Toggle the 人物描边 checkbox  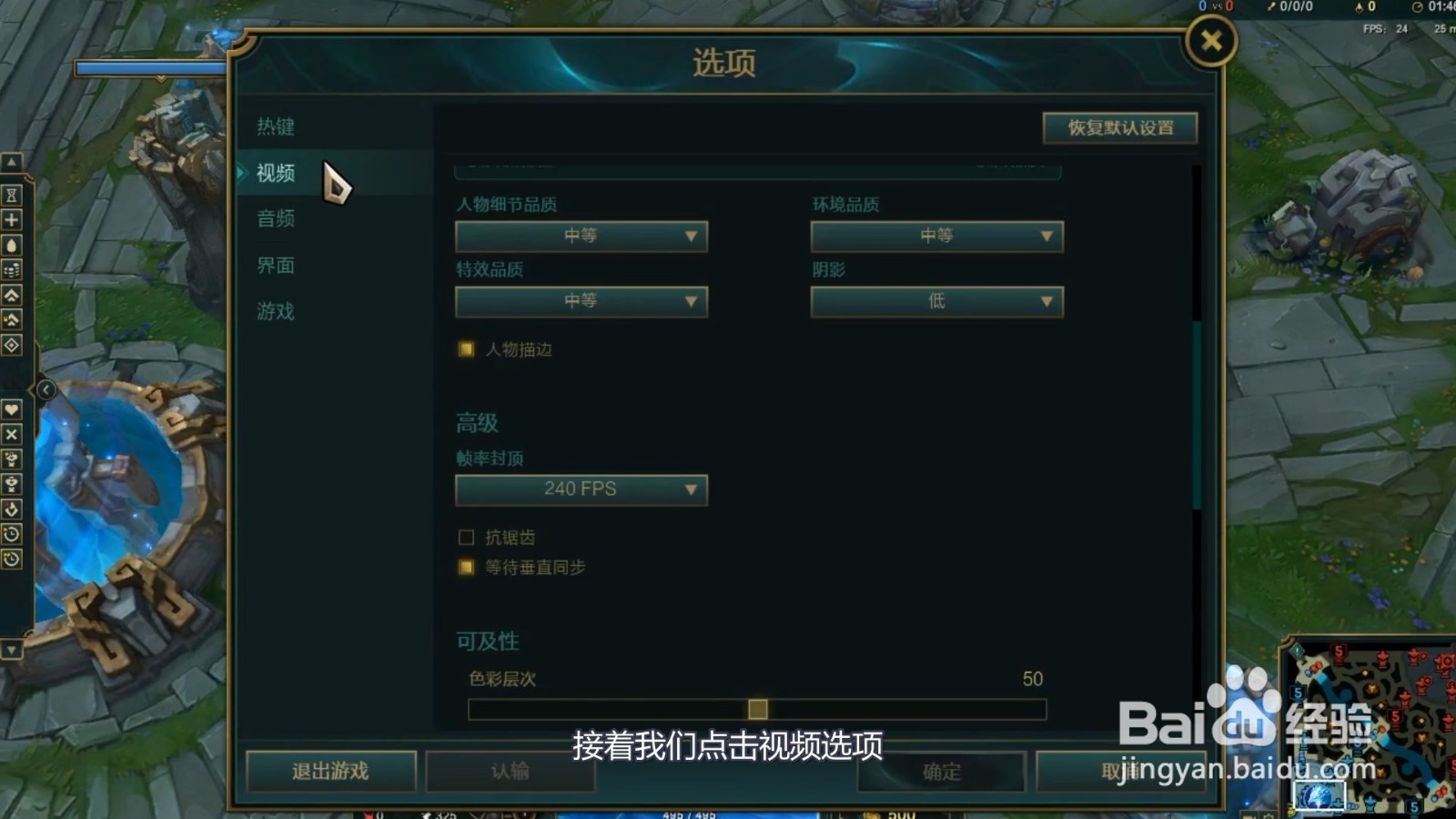pyautogui.click(x=466, y=349)
